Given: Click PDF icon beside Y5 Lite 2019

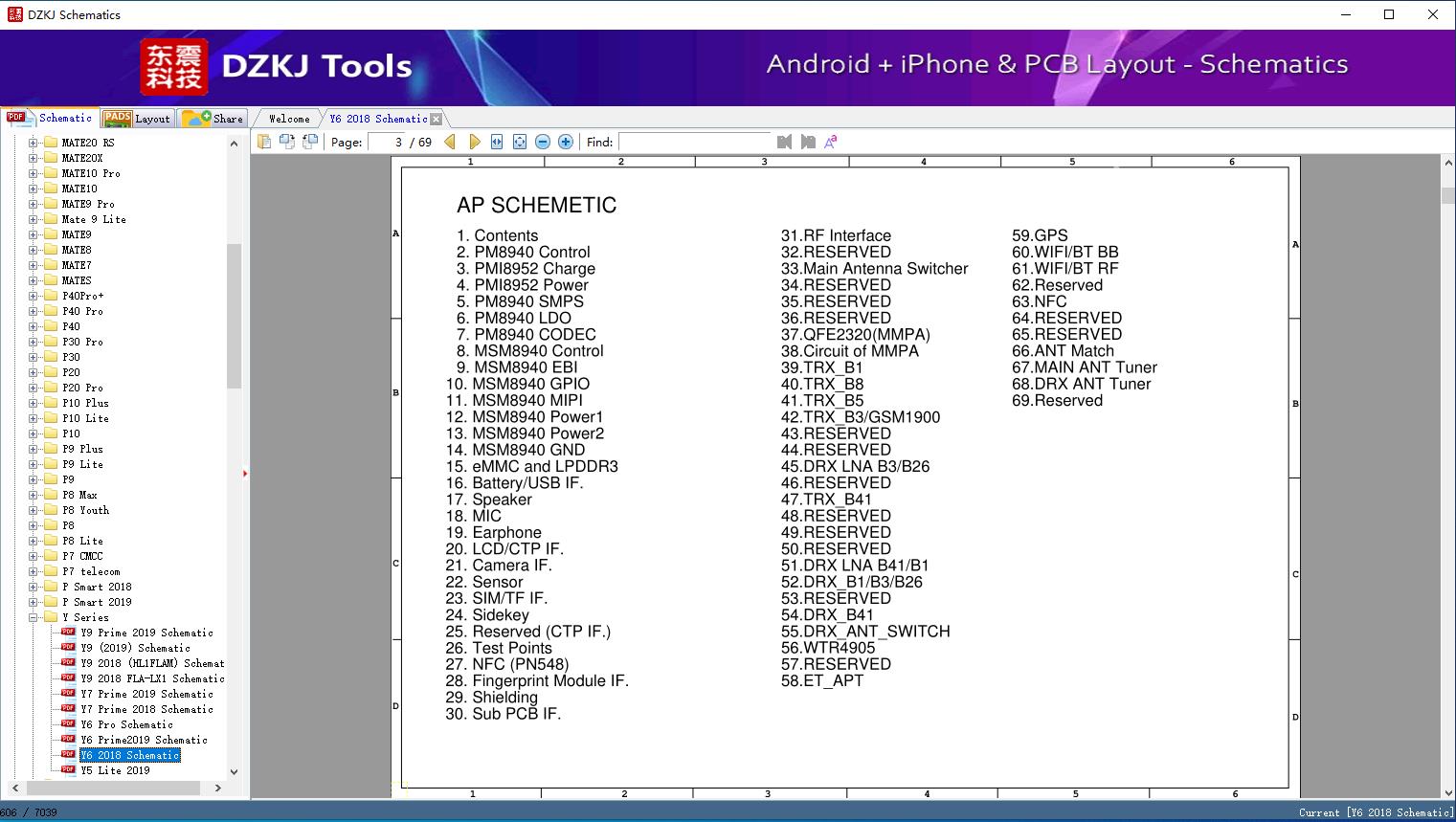Looking at the screenshot, I should click(x=68, y=770).
